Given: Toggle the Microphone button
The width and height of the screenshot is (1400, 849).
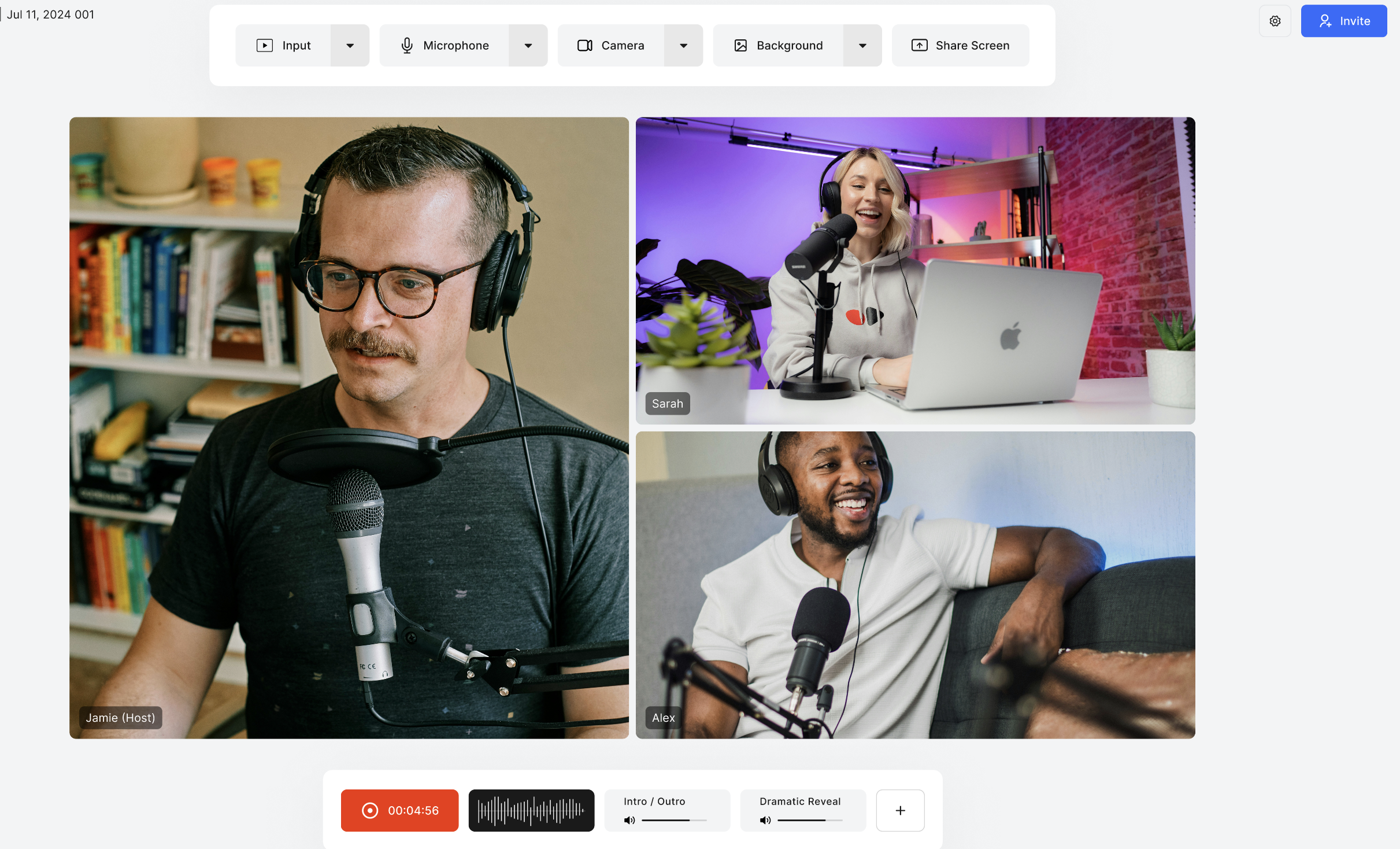Looking at the screenshot, I should [x=444, y=45].
